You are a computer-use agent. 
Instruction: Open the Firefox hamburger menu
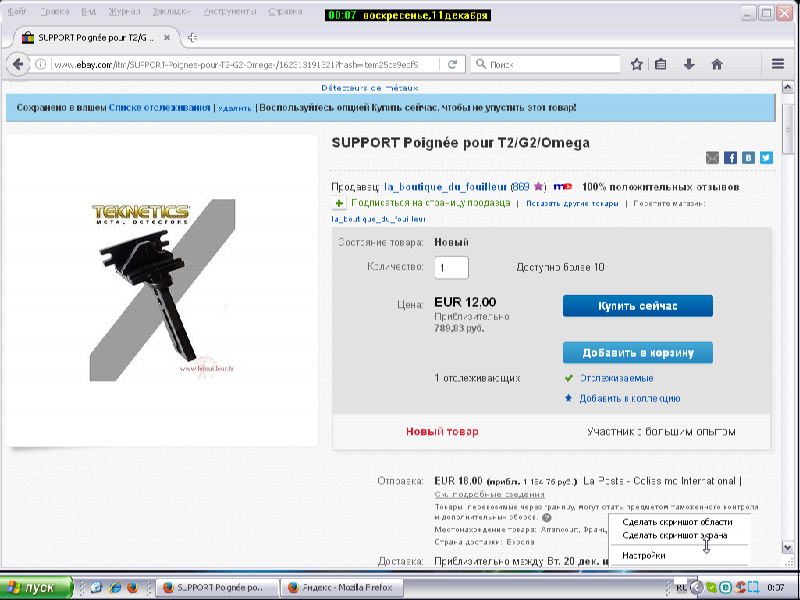[x=779, y=64]
